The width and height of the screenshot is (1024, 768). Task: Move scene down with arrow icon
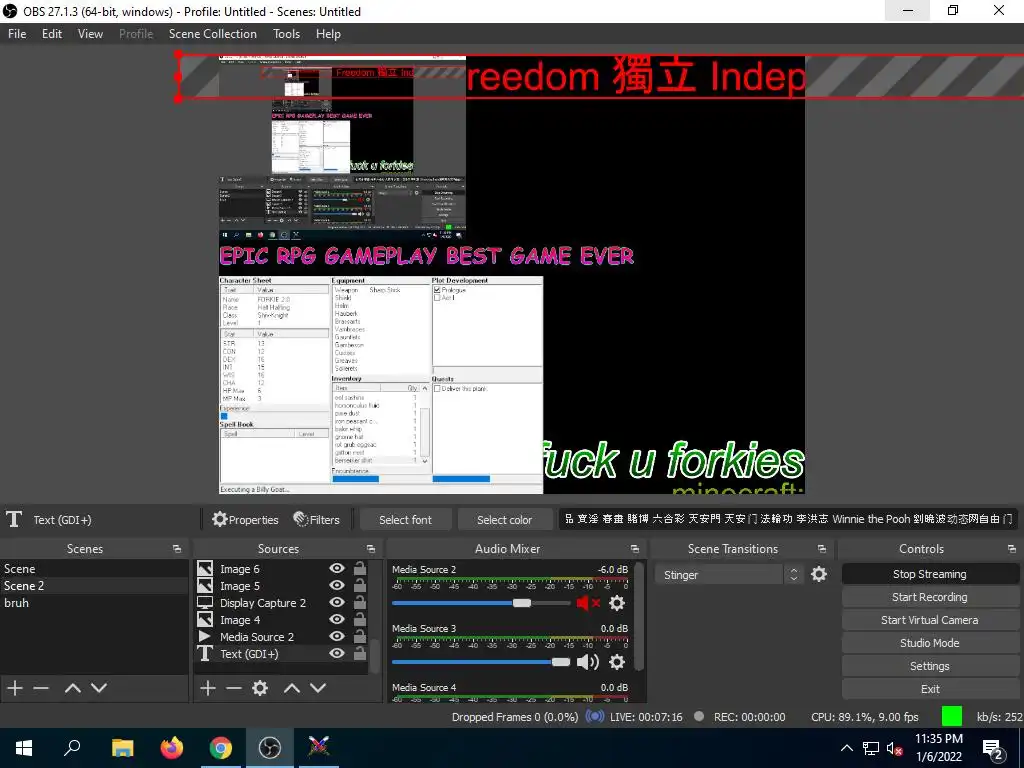tap(99, 688)
